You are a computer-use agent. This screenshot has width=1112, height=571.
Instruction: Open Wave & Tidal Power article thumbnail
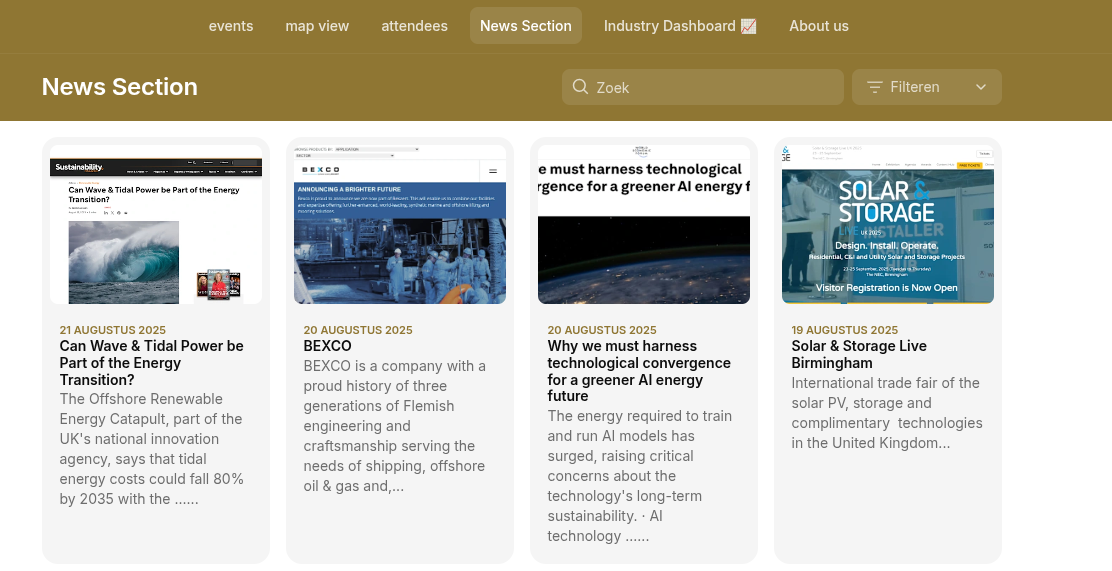point(156,225)
